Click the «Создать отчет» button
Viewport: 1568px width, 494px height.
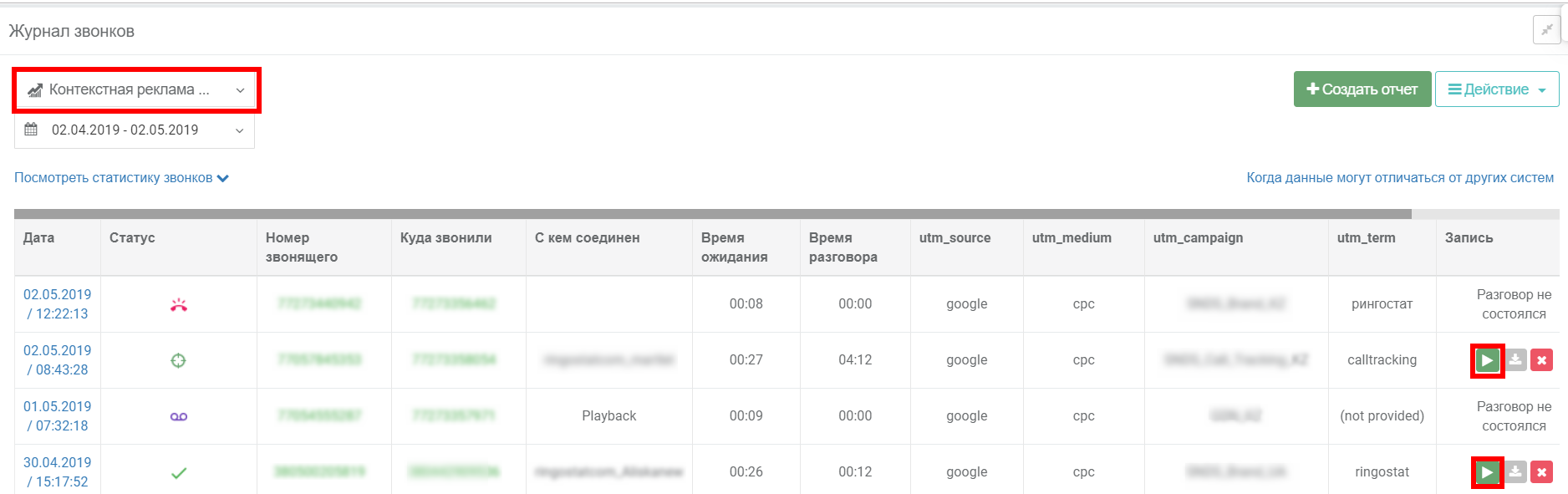click(x=1362, y=88)
